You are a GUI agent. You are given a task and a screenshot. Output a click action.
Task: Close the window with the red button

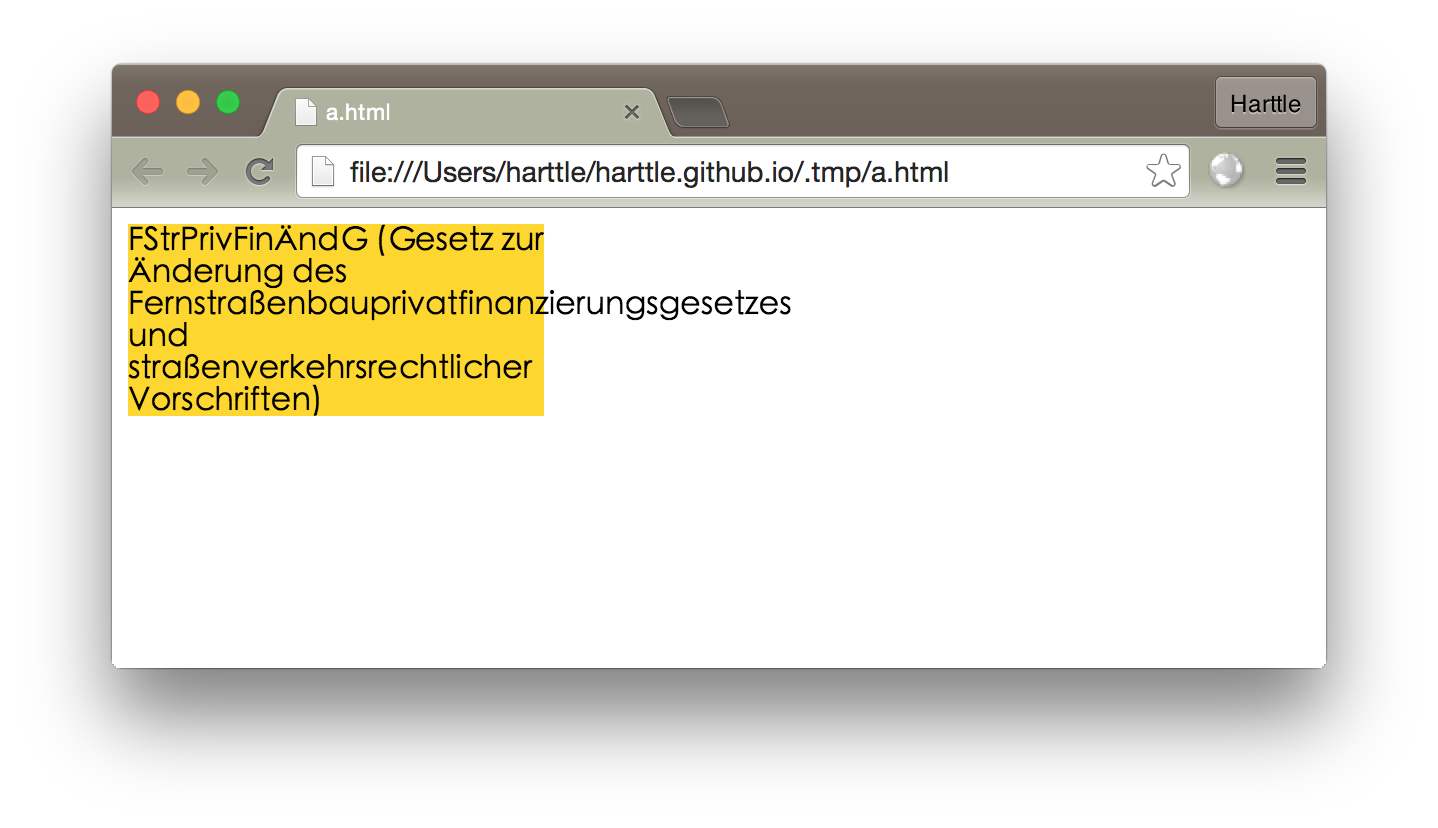[x=148, y=102]
